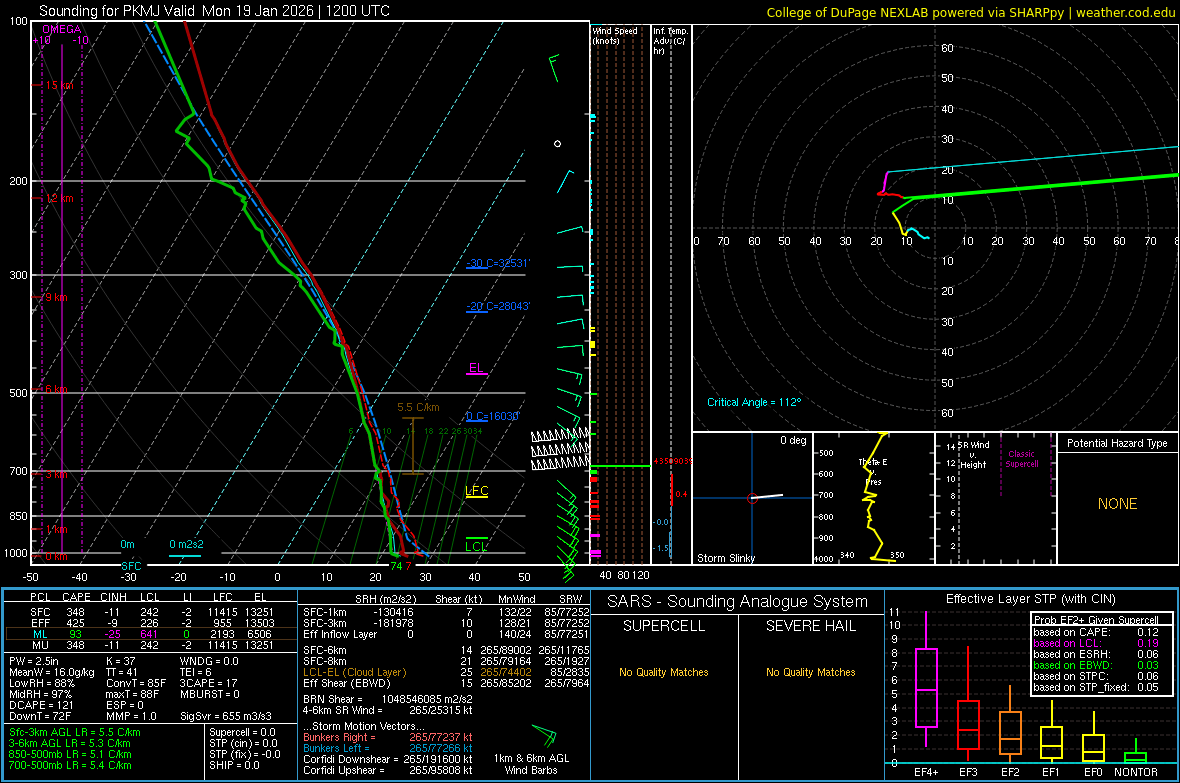
Task: Click the cyan '0 m2s2' helicity label
Action: (186, 544)
